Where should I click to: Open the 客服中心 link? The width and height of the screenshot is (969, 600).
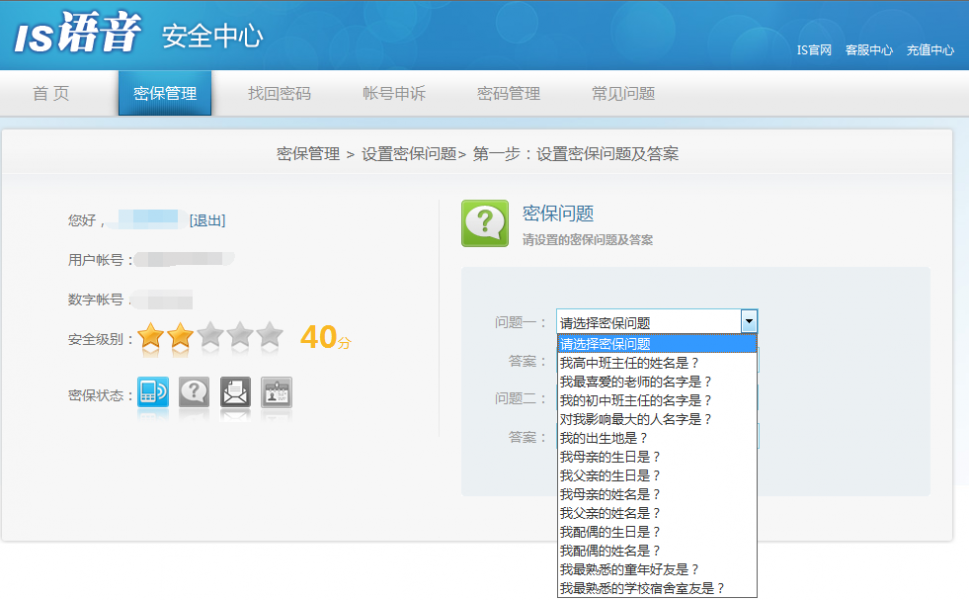pyautogui.click(x=868, y=49)
